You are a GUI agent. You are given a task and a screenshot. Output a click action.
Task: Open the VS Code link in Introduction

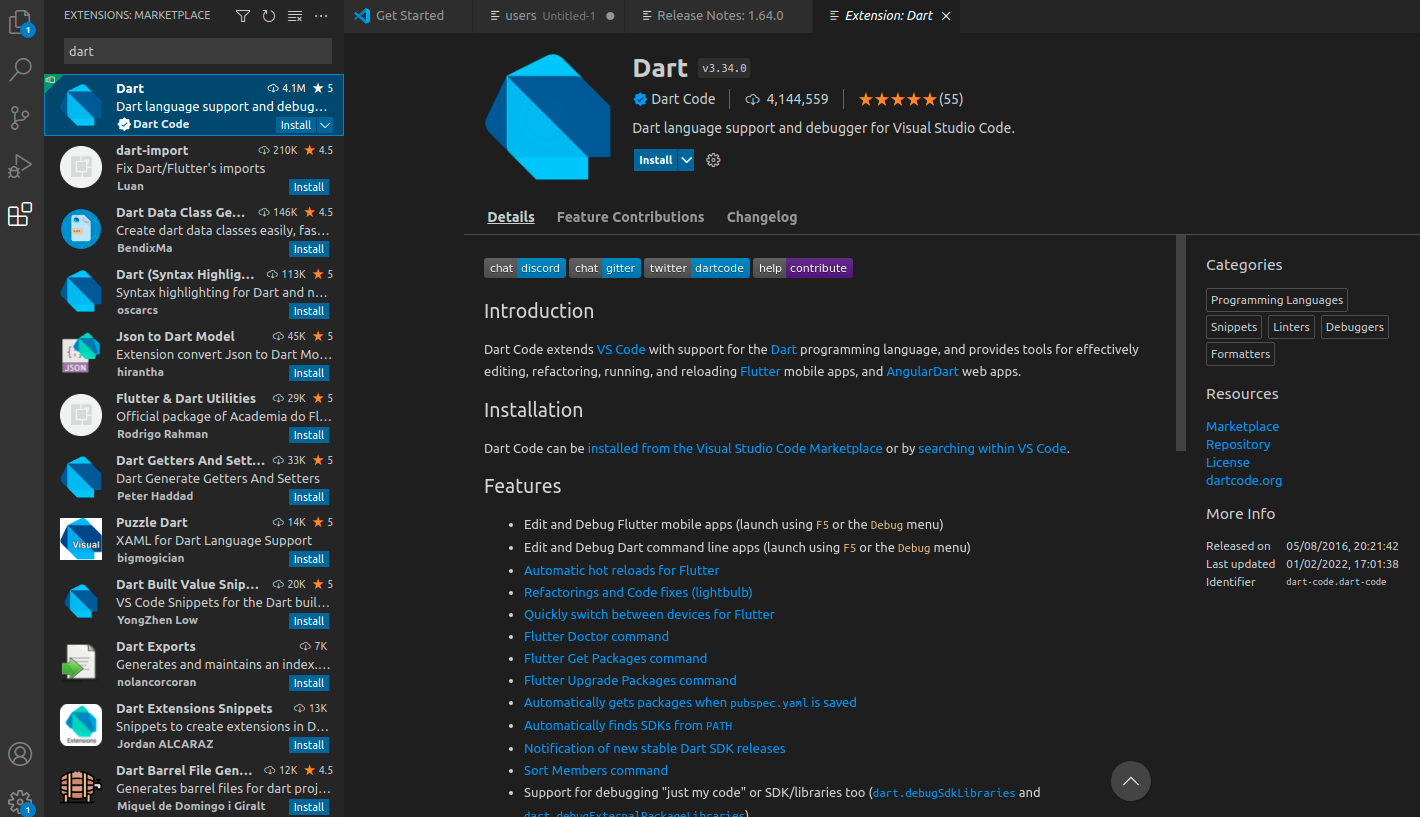click(621, 349)
